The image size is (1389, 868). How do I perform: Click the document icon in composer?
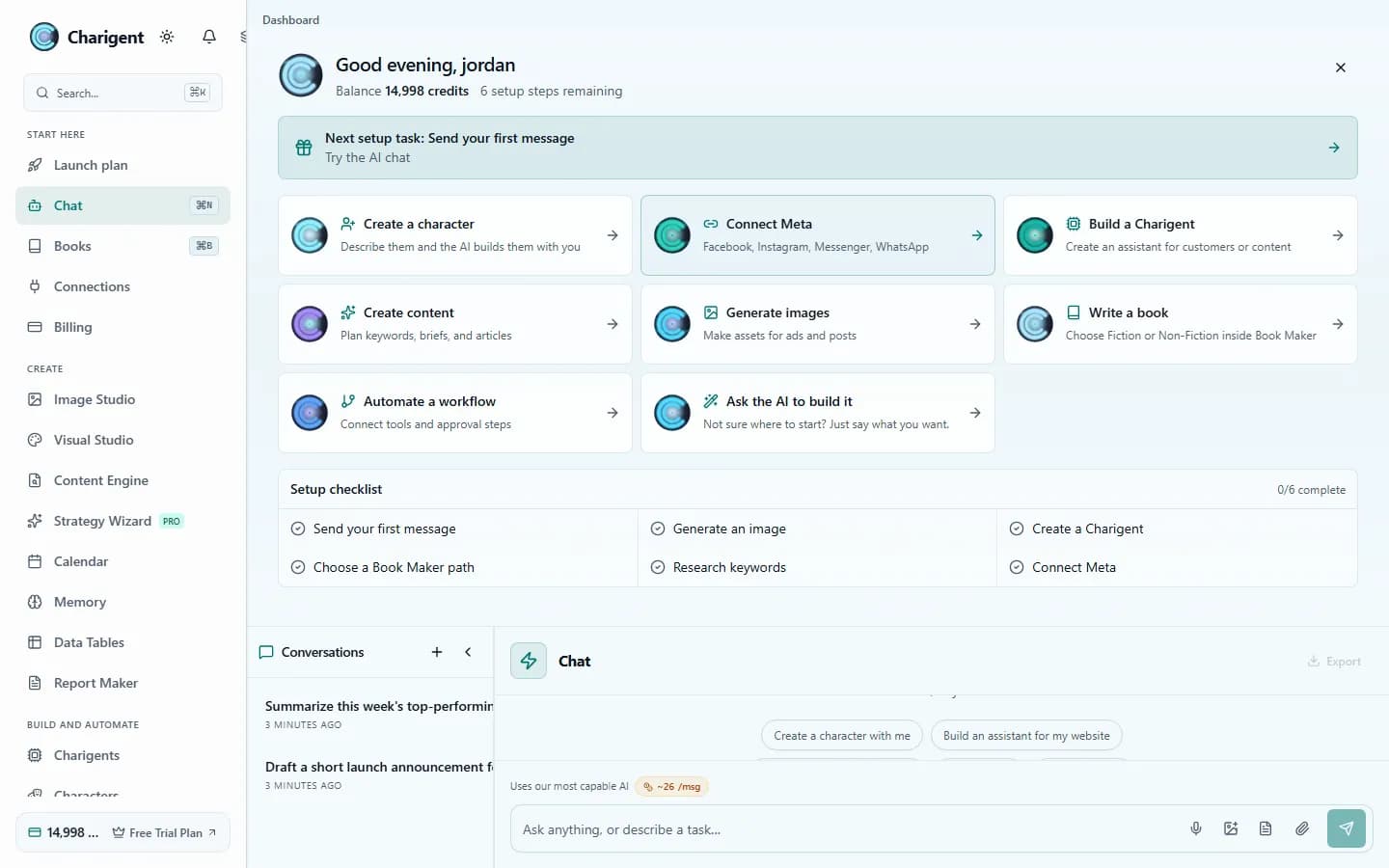pos(1266,828)
